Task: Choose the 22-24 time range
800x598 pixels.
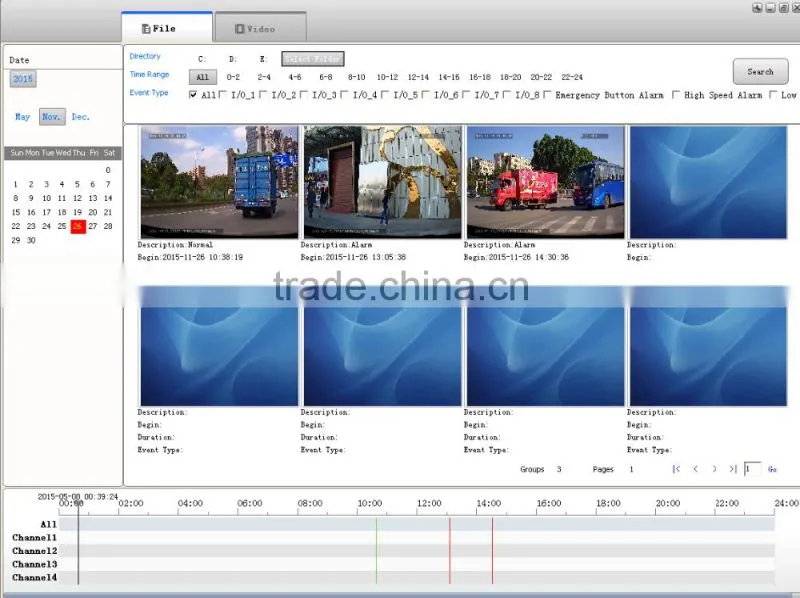Action: 572,77
